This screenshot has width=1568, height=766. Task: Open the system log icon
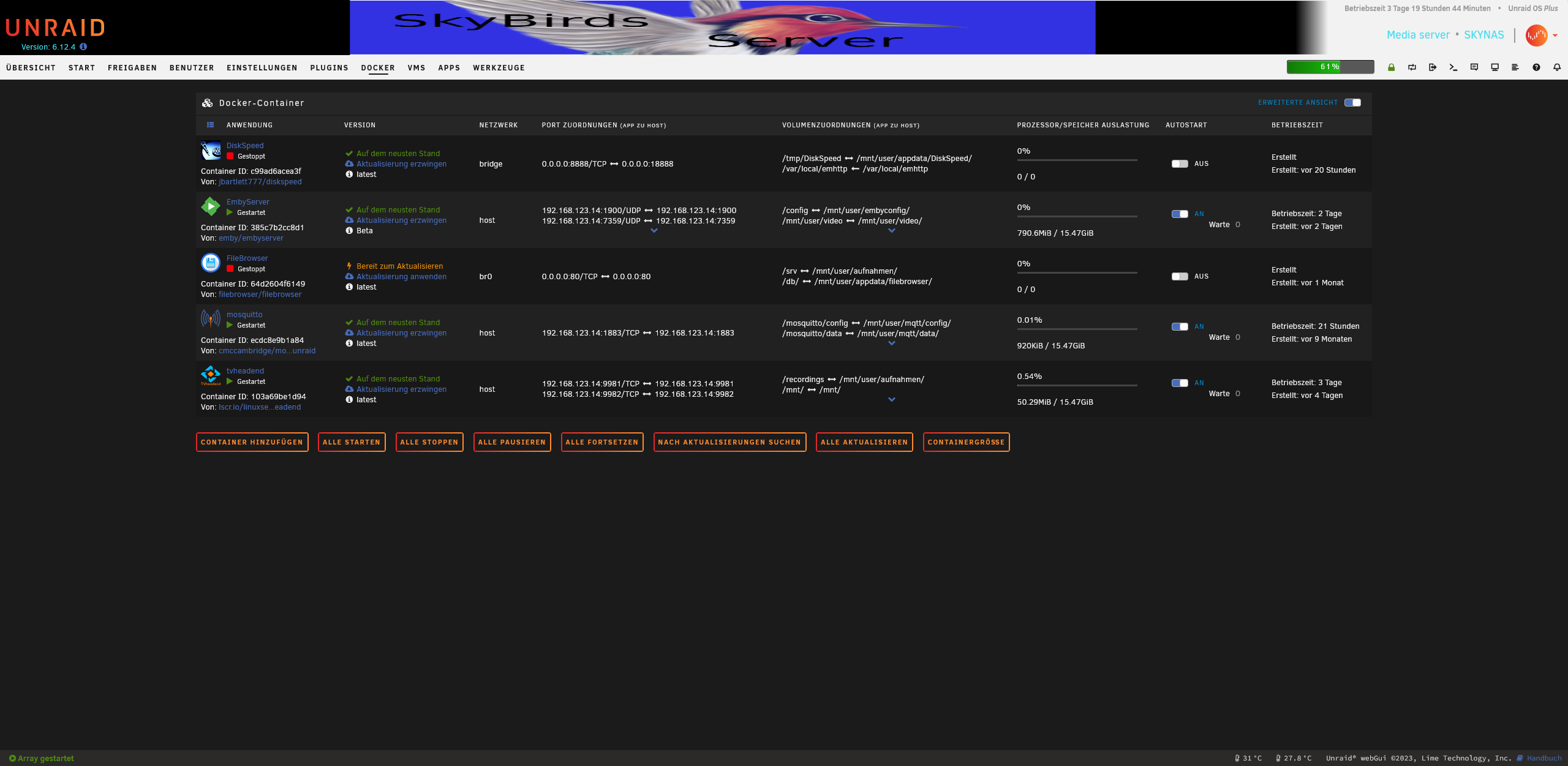(1515, 67)
